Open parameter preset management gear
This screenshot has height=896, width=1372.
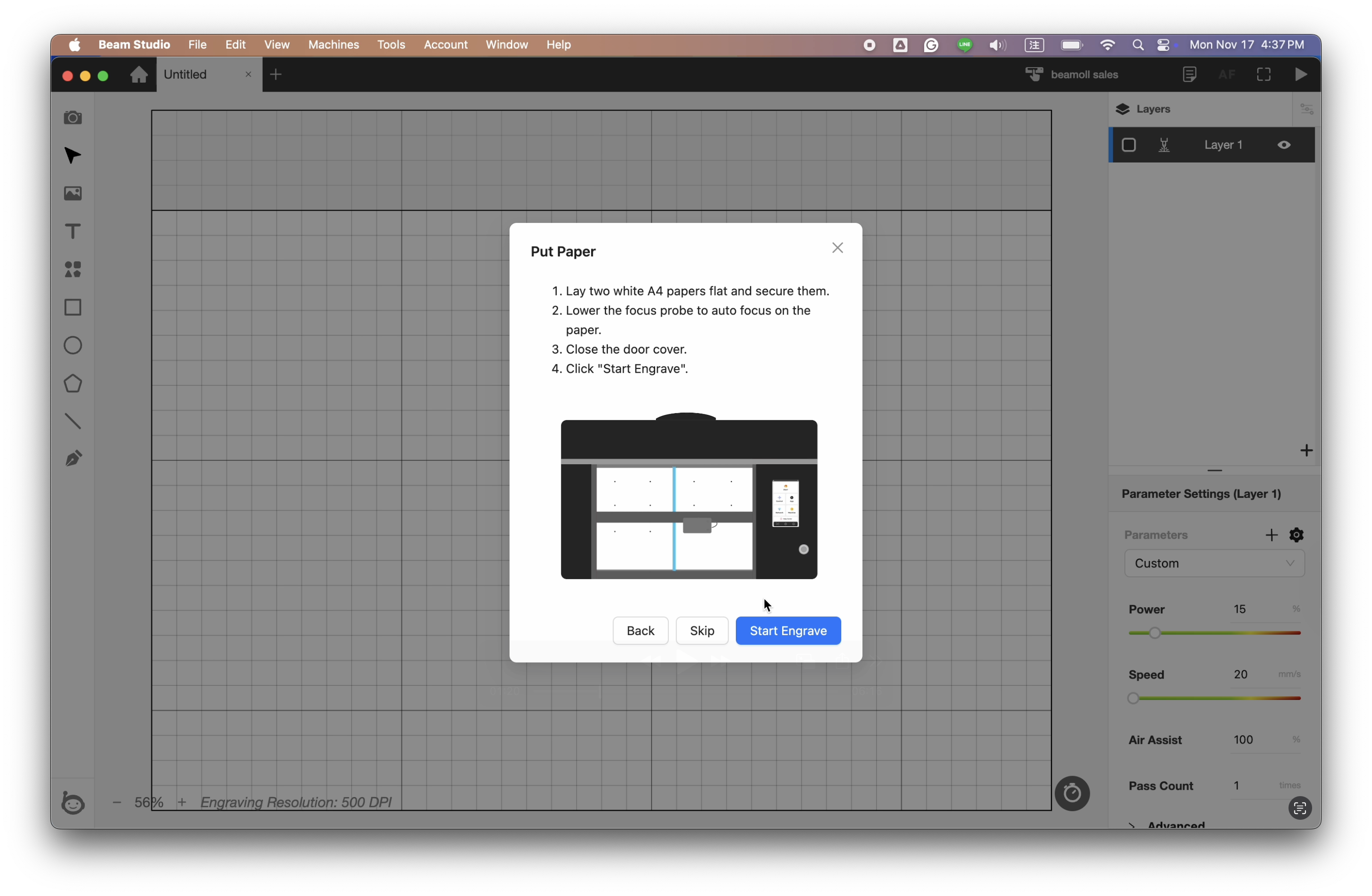click(x=1297, y=535)
